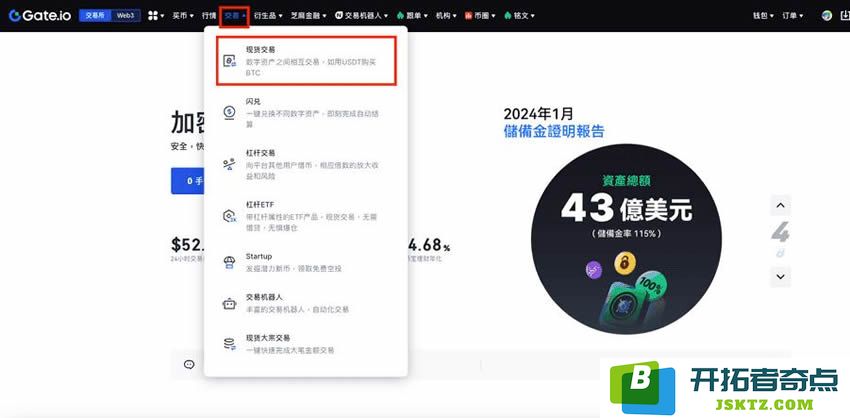This screenshot has height=418, width=850.
Task: Click the 2024年1月 heading
Action: [x=538, y=114]
